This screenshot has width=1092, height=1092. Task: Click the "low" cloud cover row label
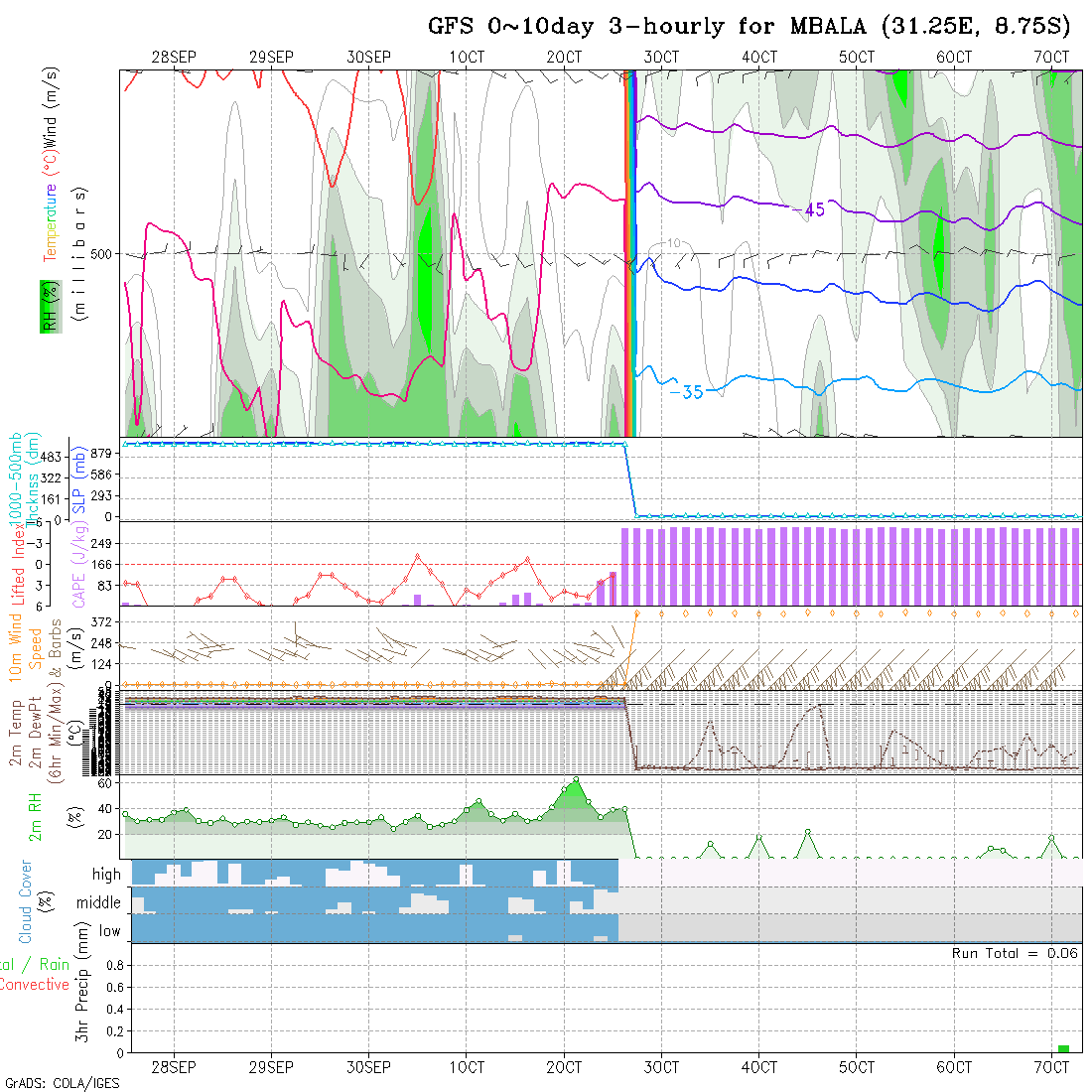click(109, 931)
